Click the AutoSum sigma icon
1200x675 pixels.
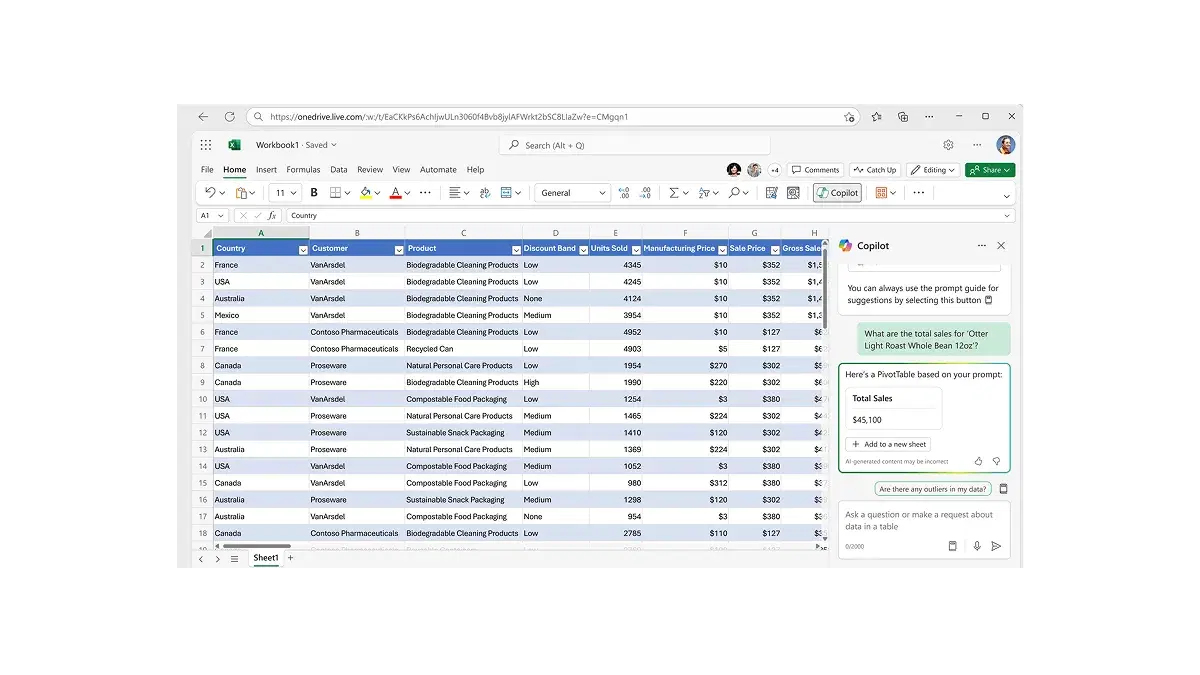tap(674, 193)
